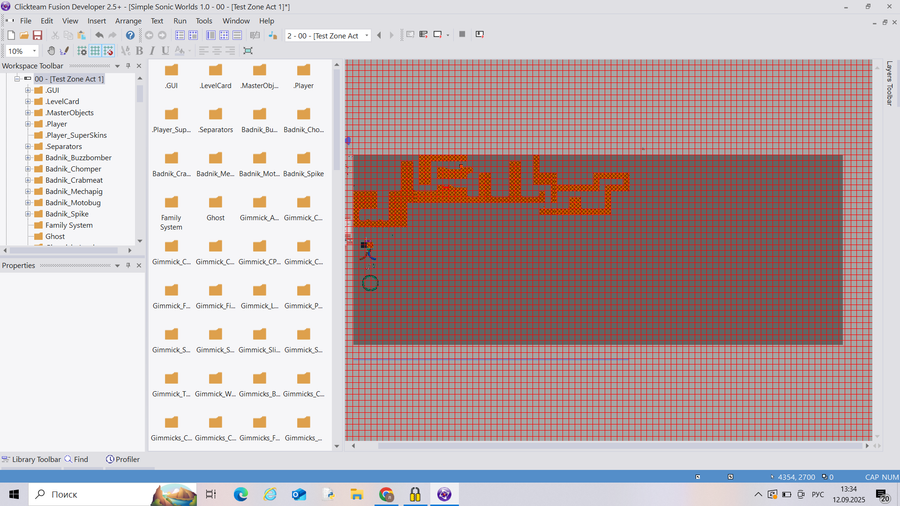Run the project icon

pyautogui.click(x=410, y=34)
